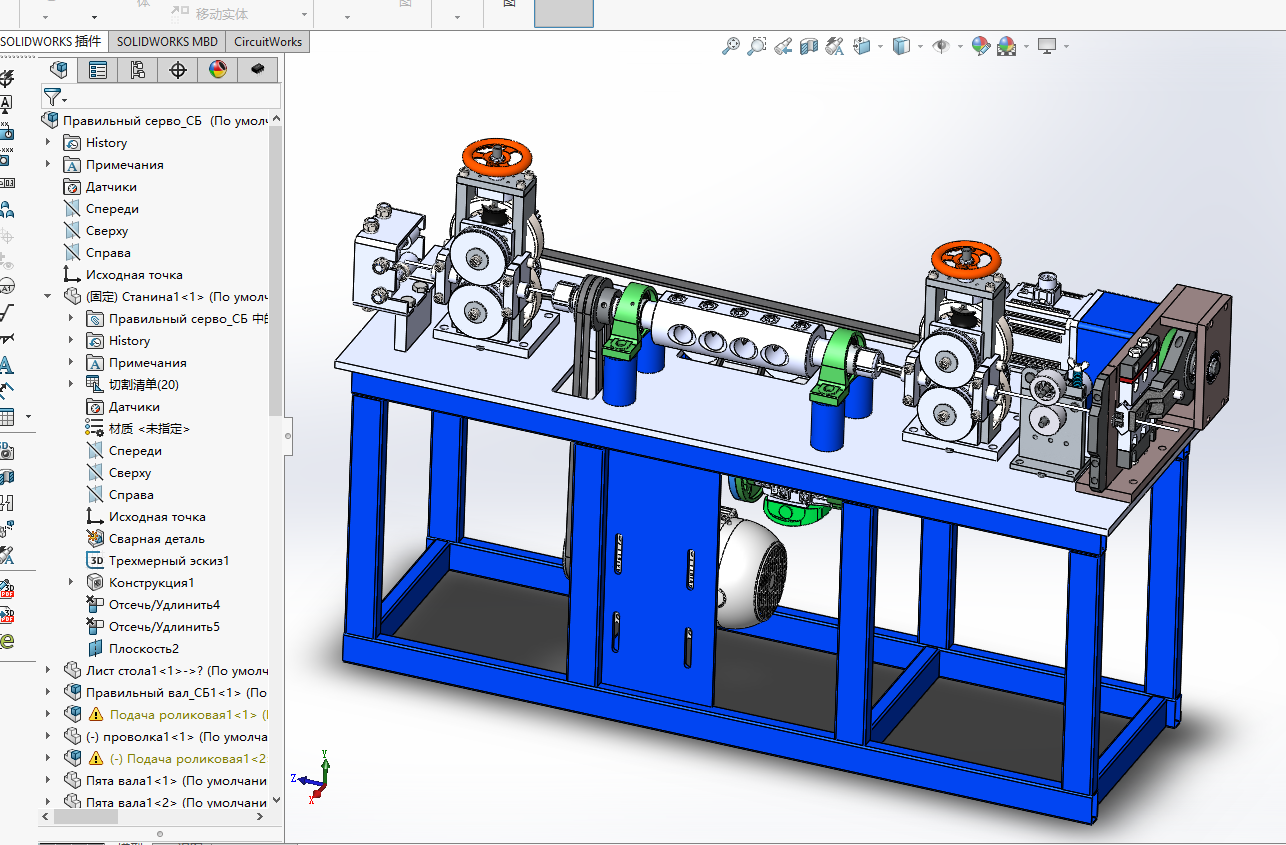This screenshot has width=1286, height=845.
Task: Click the Edit Appearance icon
Action: pos(981,45)
